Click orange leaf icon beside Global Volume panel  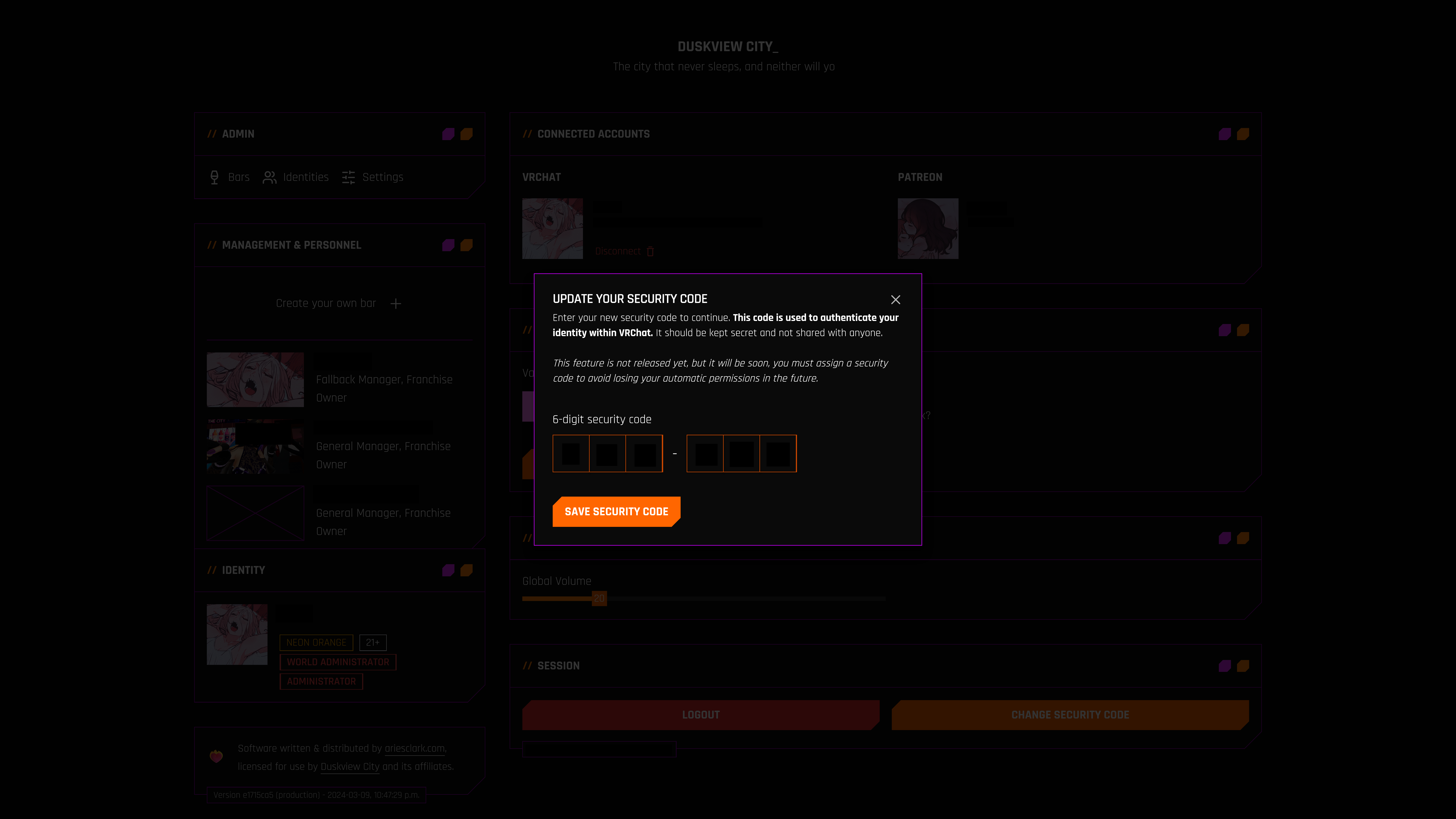[x=1243, y=538]
